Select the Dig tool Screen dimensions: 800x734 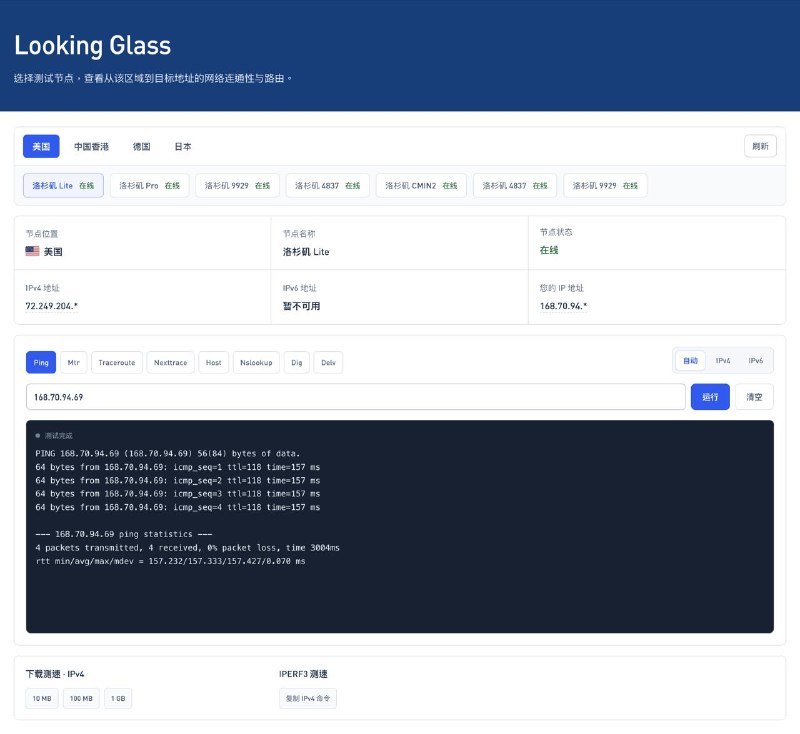[296, 363]
